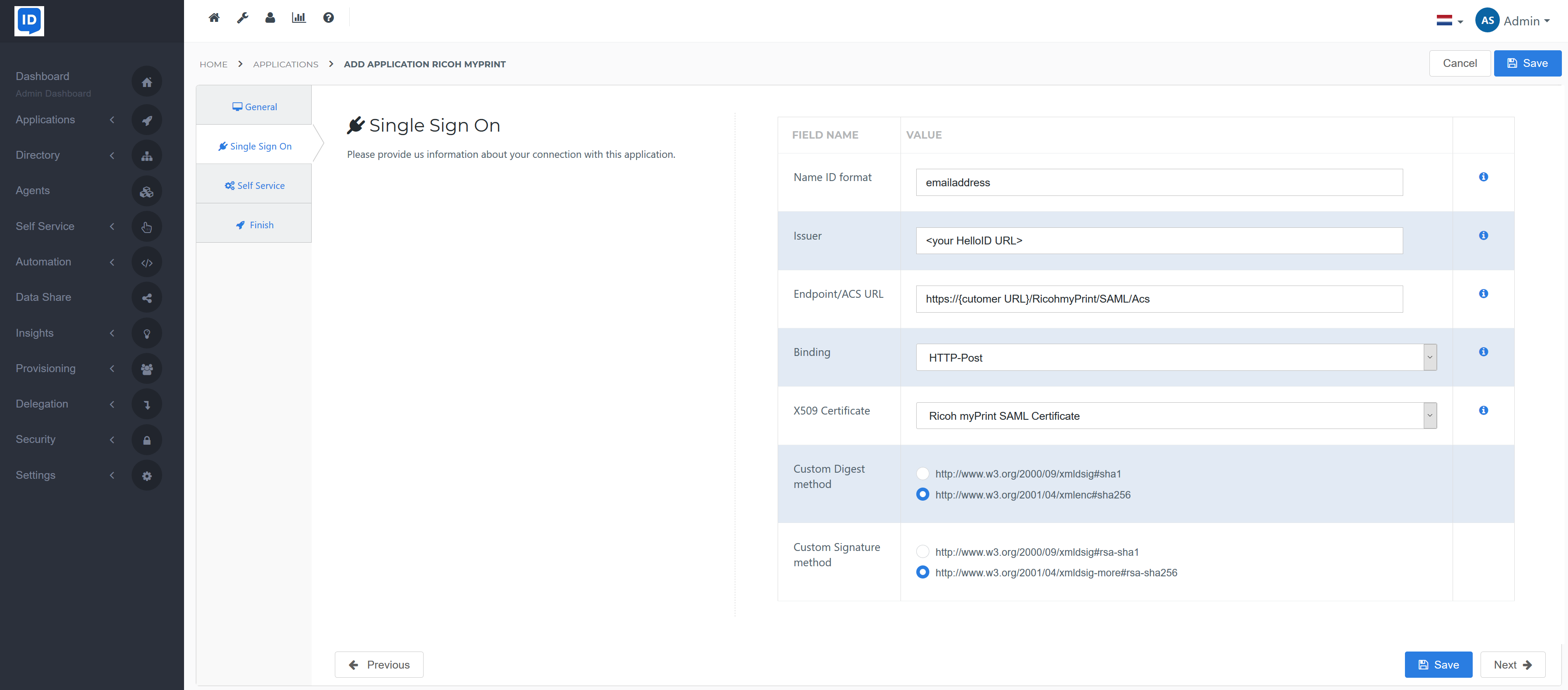Viewport: 1568px width, 690px height.
Task: Click the Dashboard house icon in sidebar
Action: click(147, 82)
